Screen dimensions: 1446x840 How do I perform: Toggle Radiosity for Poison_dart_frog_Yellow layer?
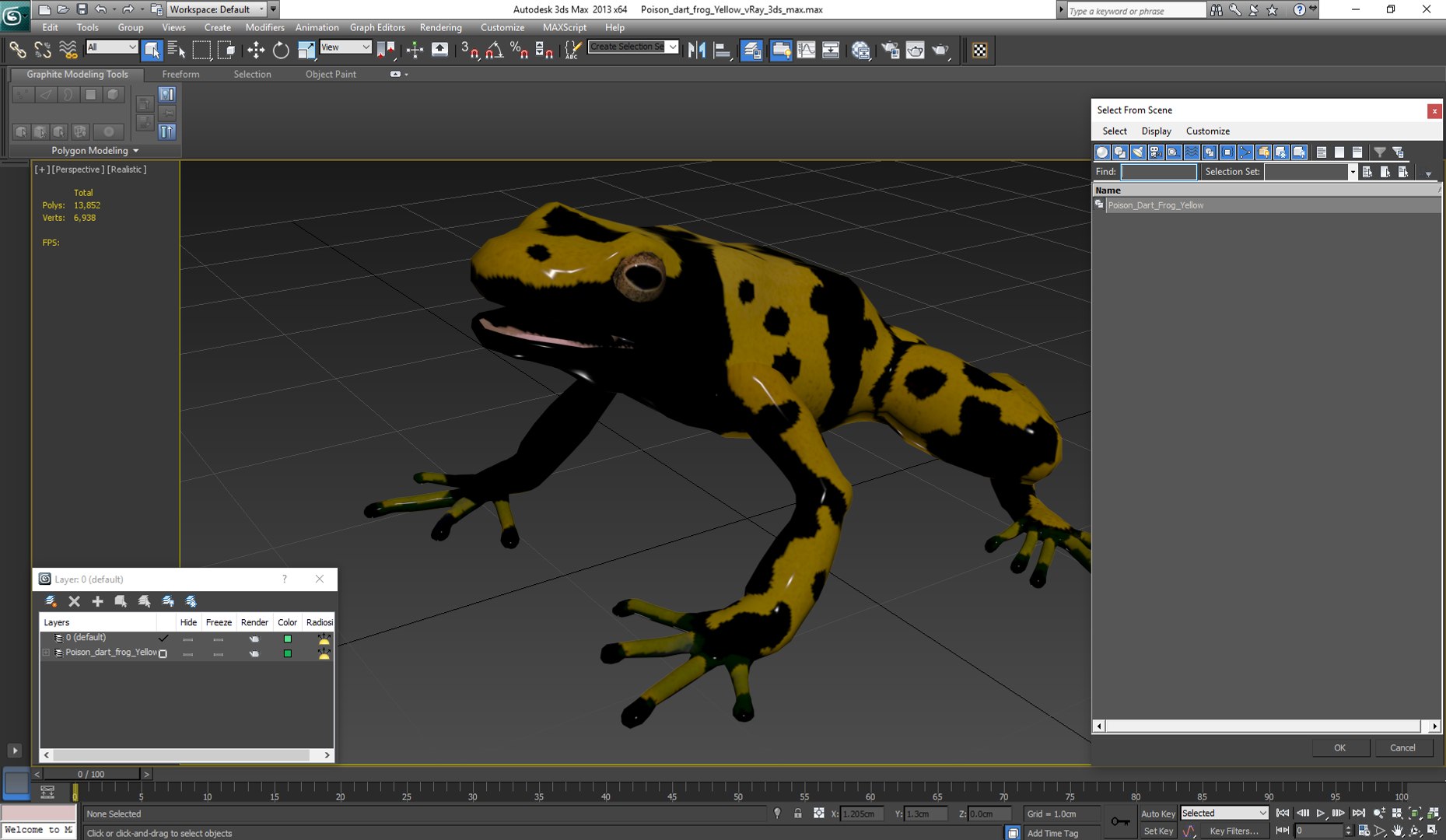coord(324,653)
